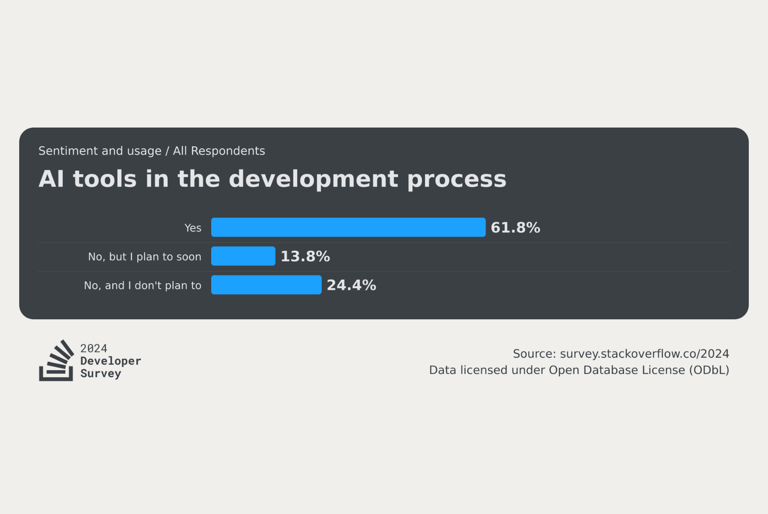Click the 13.8% value label
Screen dimensions: 768x514
(305, 257)
